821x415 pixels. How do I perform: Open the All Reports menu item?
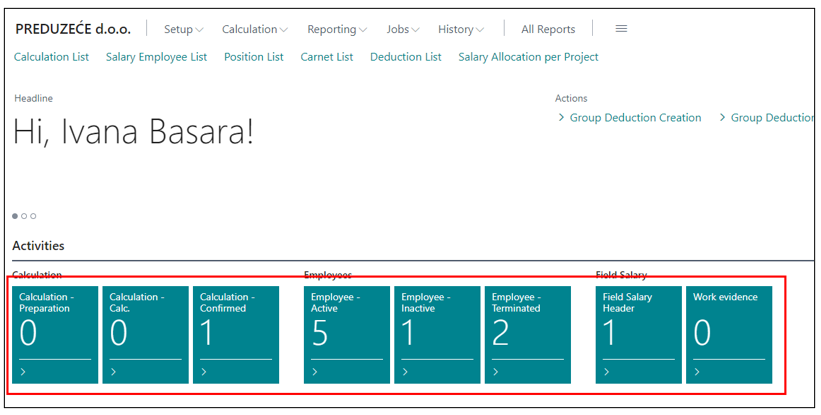pyautogui.click(x=548, y=30)
